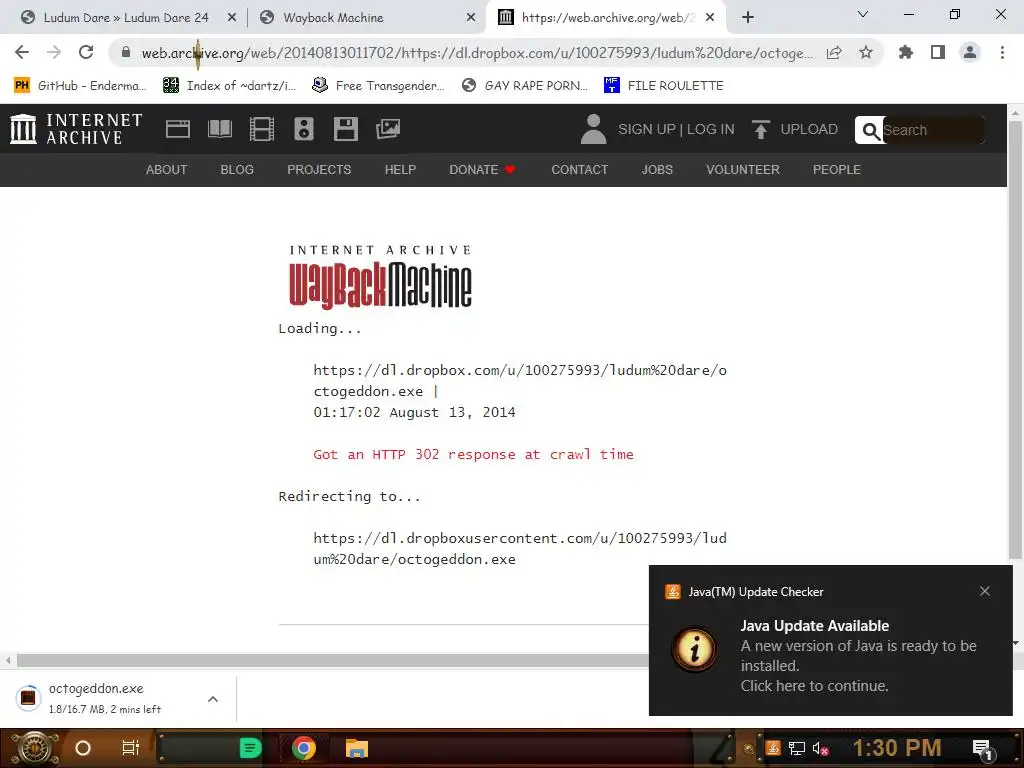The image size is (1024, 768).
Task: Open Chrome's three-dot menu
Action: pyautogui.click(x=1002, y=52)
